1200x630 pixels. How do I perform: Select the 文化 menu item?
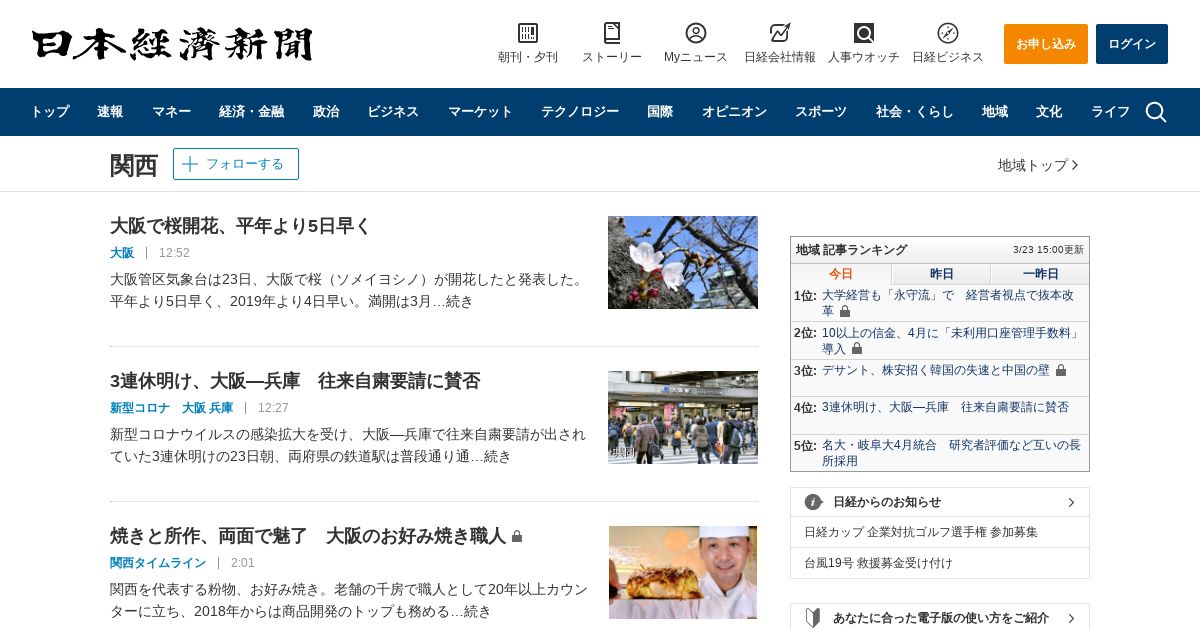[x=1049, y=112]
